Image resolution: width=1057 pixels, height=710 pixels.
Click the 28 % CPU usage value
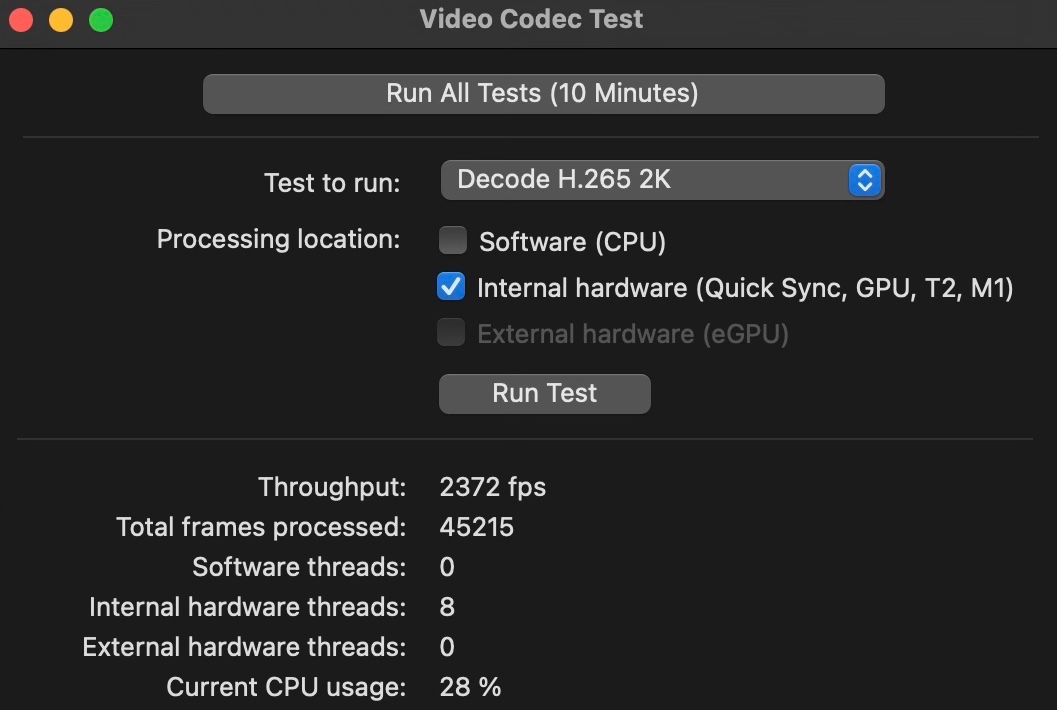470,687
